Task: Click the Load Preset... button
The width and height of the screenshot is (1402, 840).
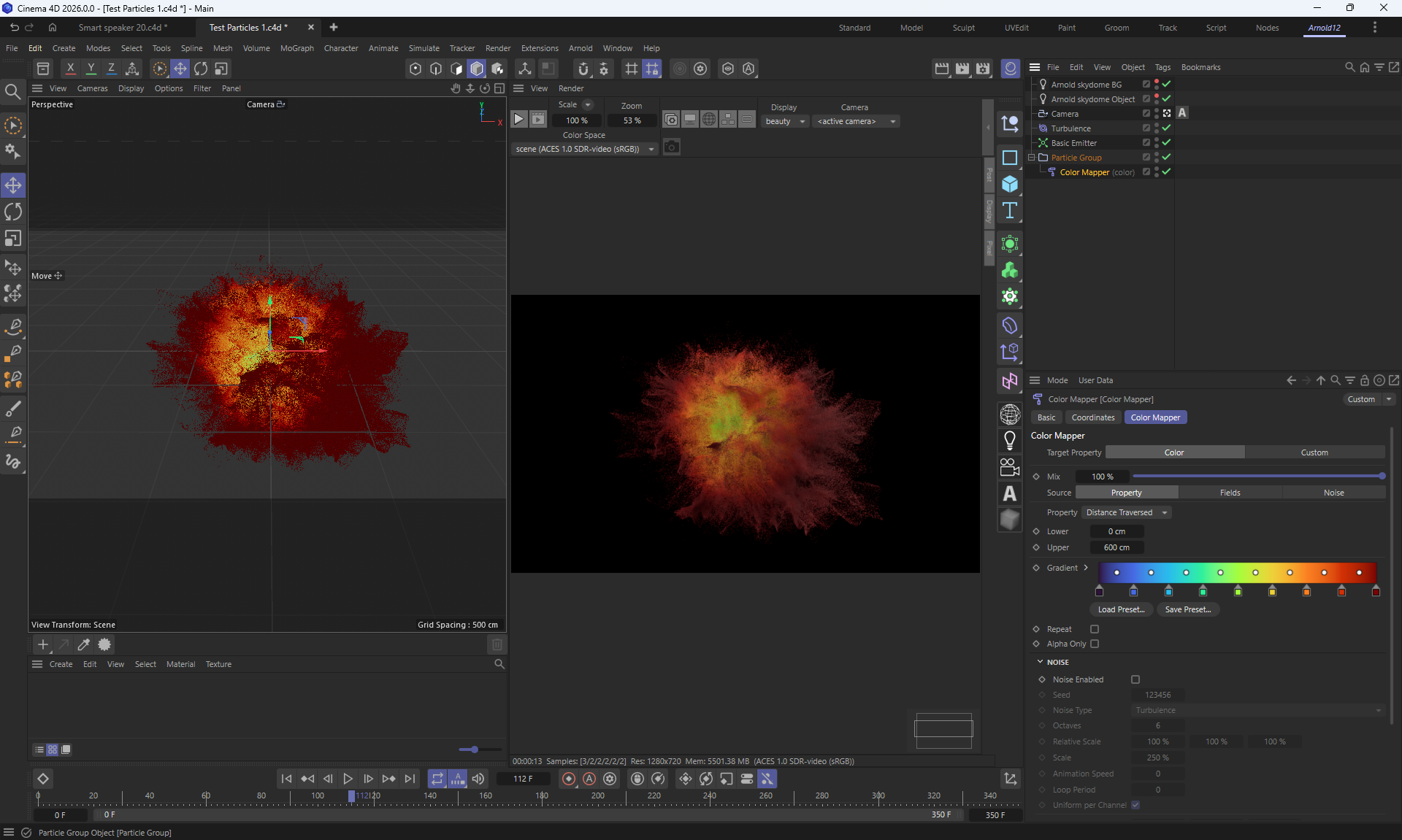Action: click(1121, 609)
